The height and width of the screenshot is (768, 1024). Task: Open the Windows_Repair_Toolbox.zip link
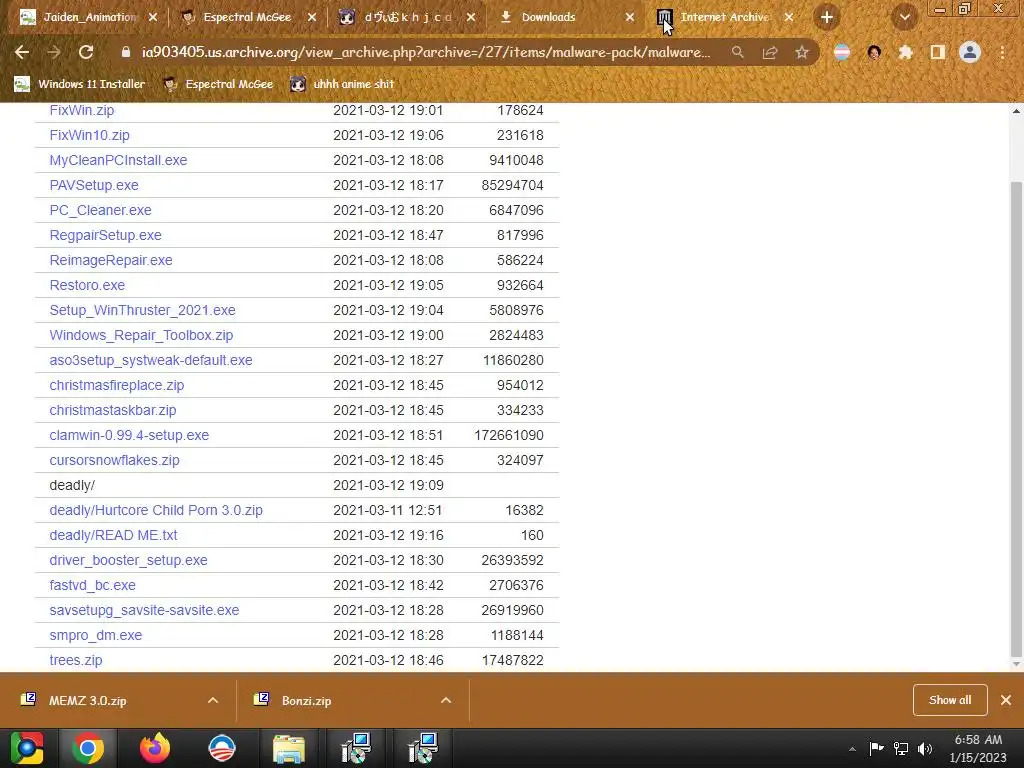click(x=141, y=335)
